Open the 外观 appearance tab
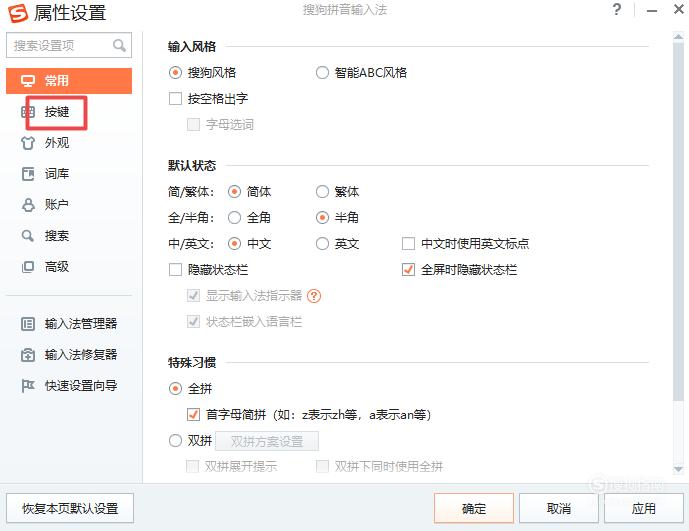 click(x=69, y=143)
